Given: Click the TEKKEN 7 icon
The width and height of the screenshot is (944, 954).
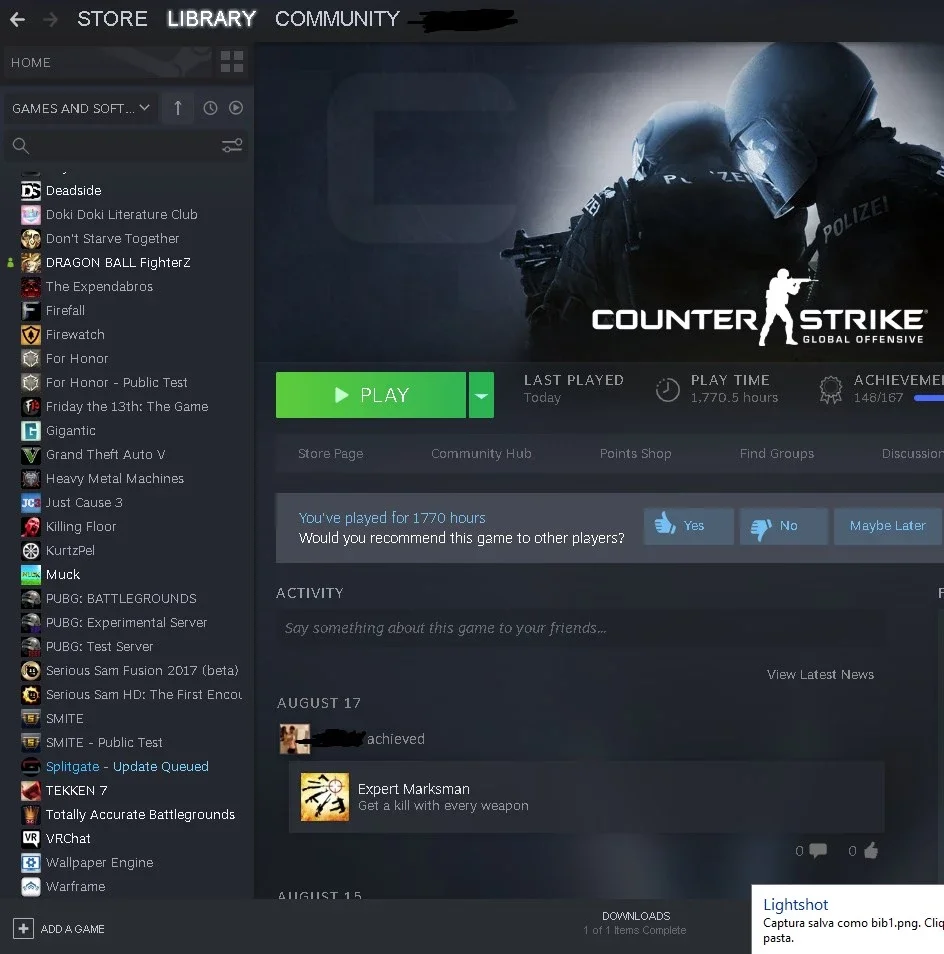Looking at the screenshot, I should click(31, 791).
